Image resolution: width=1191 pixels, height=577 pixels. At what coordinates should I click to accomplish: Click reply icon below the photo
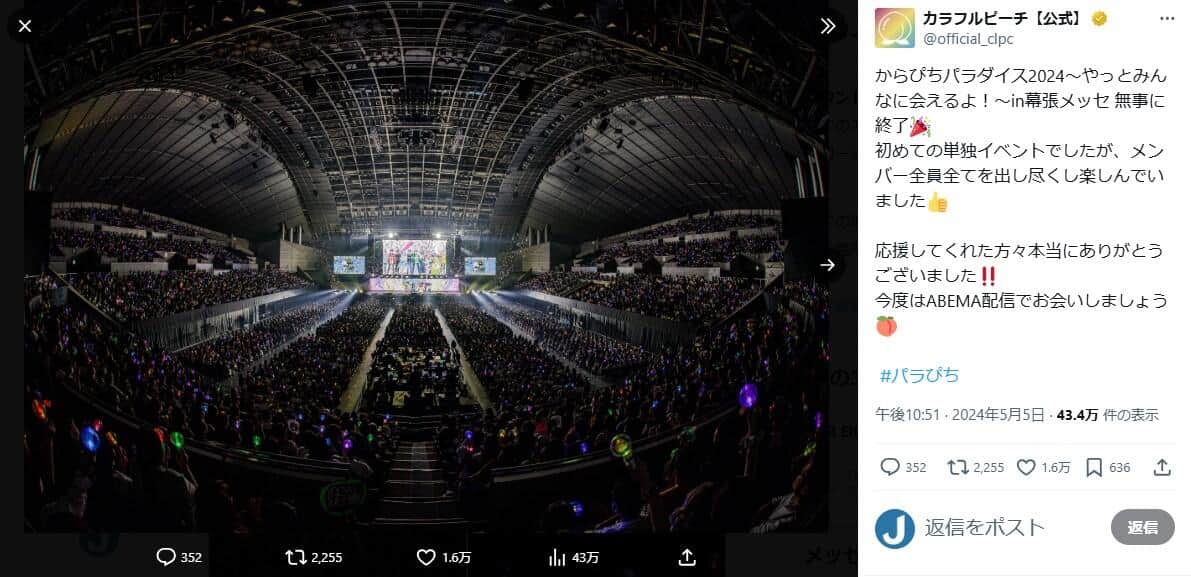[x=166, y=557]
